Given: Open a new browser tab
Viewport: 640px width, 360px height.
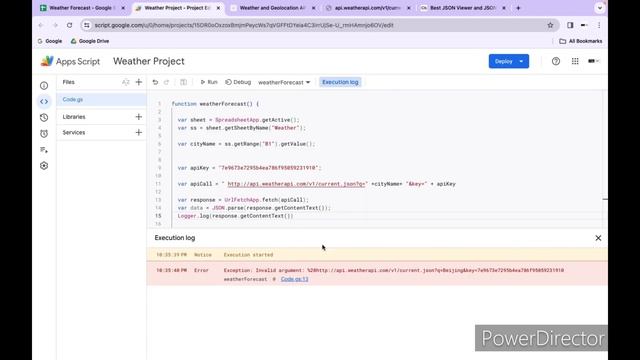Looking at the screenshot, I should click(518, 8).
